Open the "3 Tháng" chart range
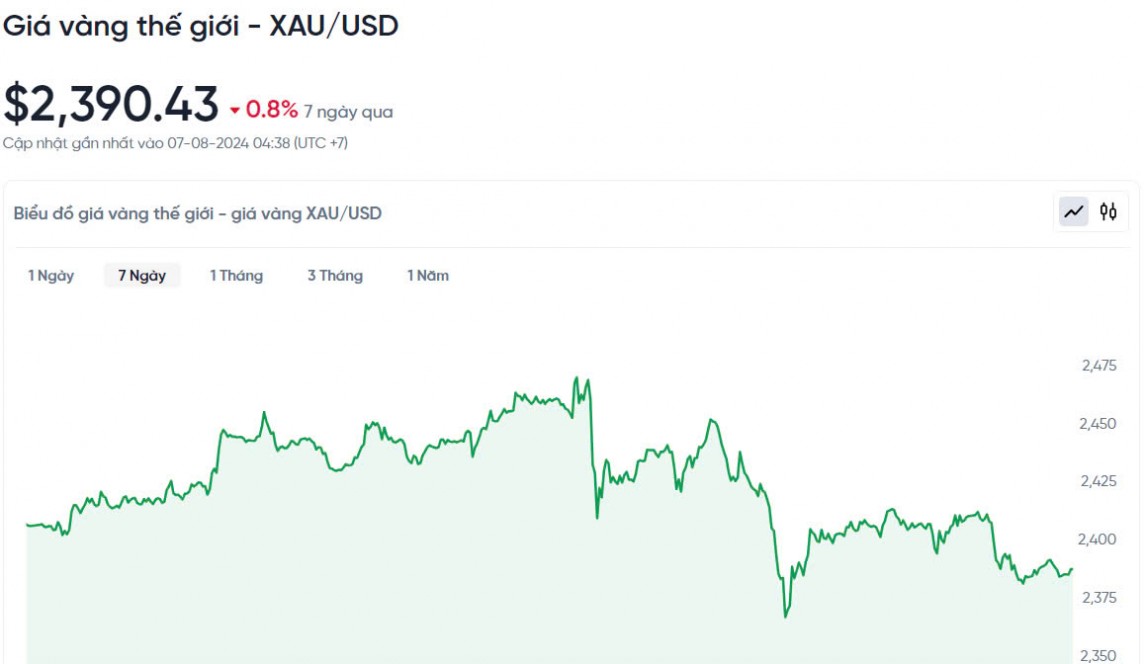1144x664 pixels. (x=335, y=276)
